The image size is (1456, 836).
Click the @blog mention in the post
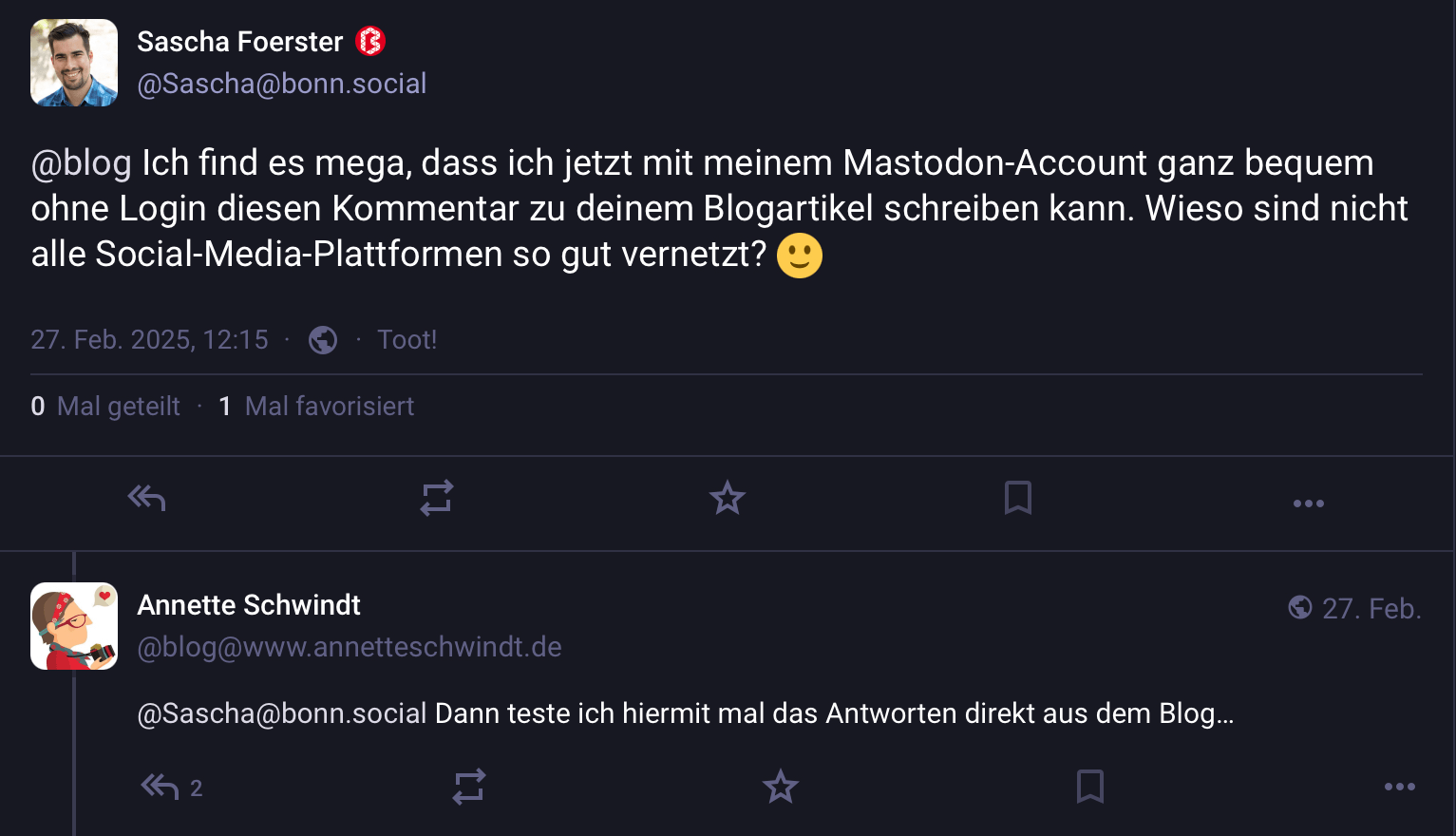82,163
